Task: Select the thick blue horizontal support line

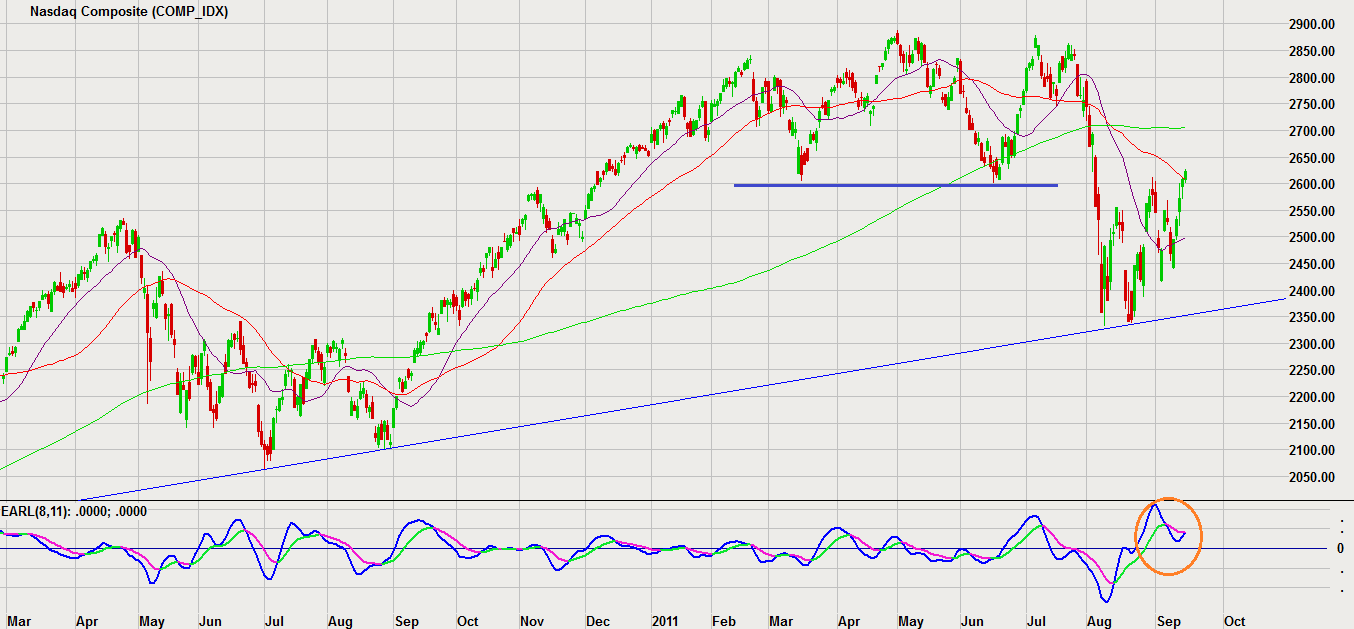Action: tap(895, 185)
